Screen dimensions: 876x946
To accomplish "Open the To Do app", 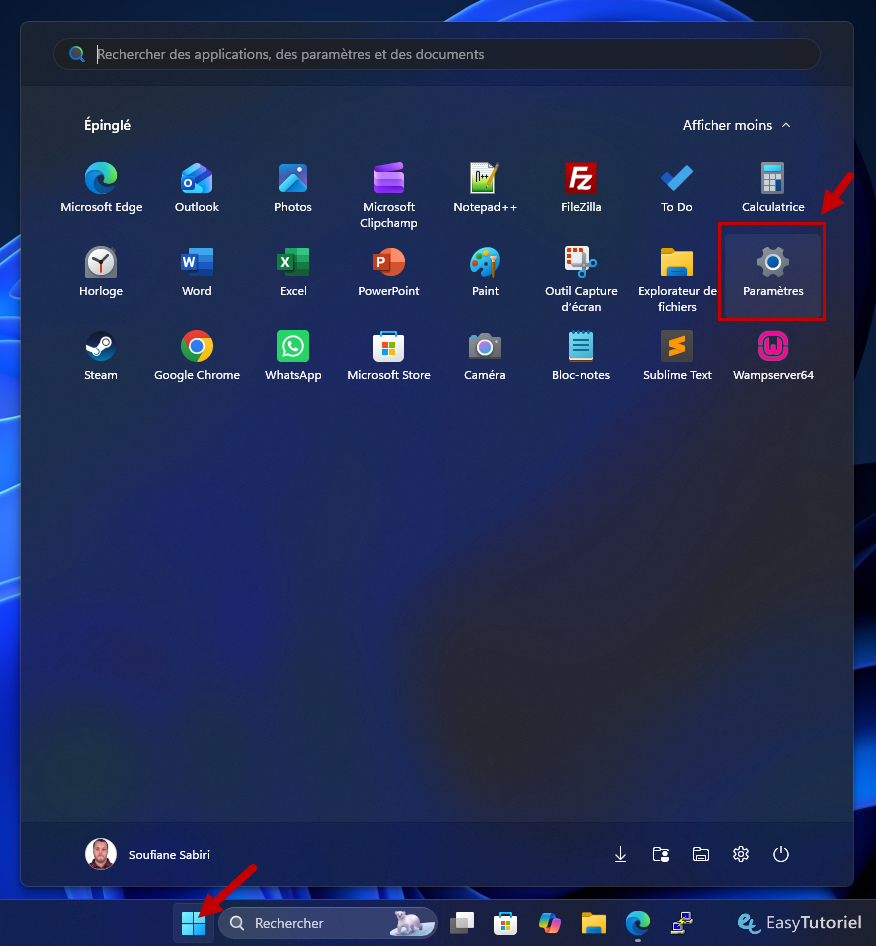I will pos(677,188).
